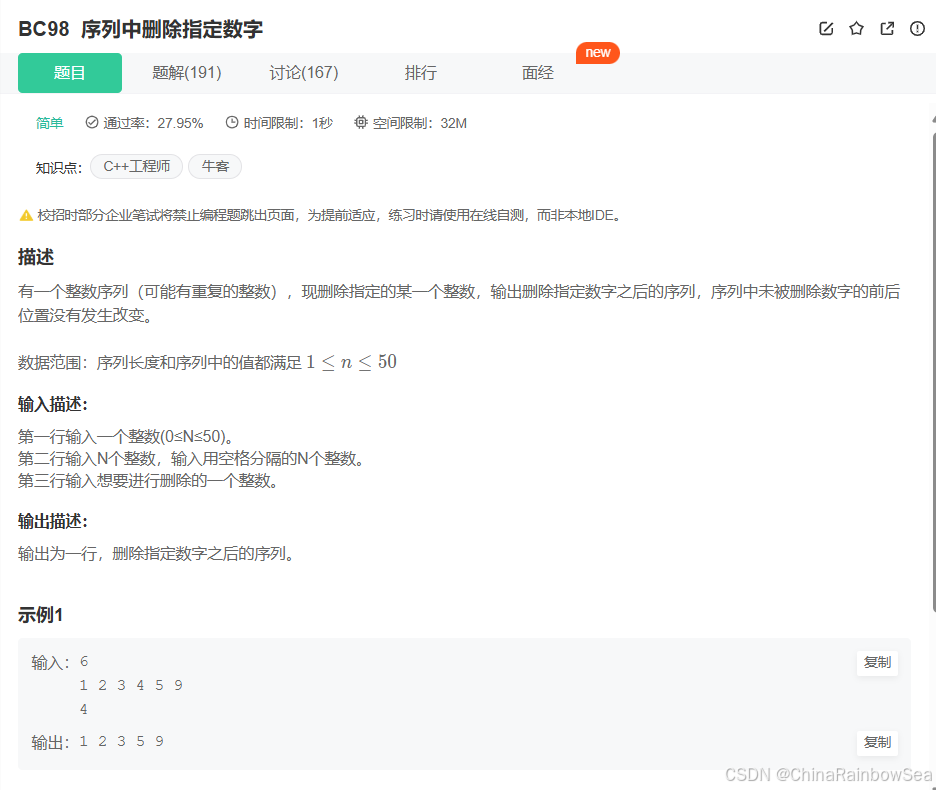Click the report exclamation circle icon
This screenshot has width=936, height=790.
[x=917, y=29]
